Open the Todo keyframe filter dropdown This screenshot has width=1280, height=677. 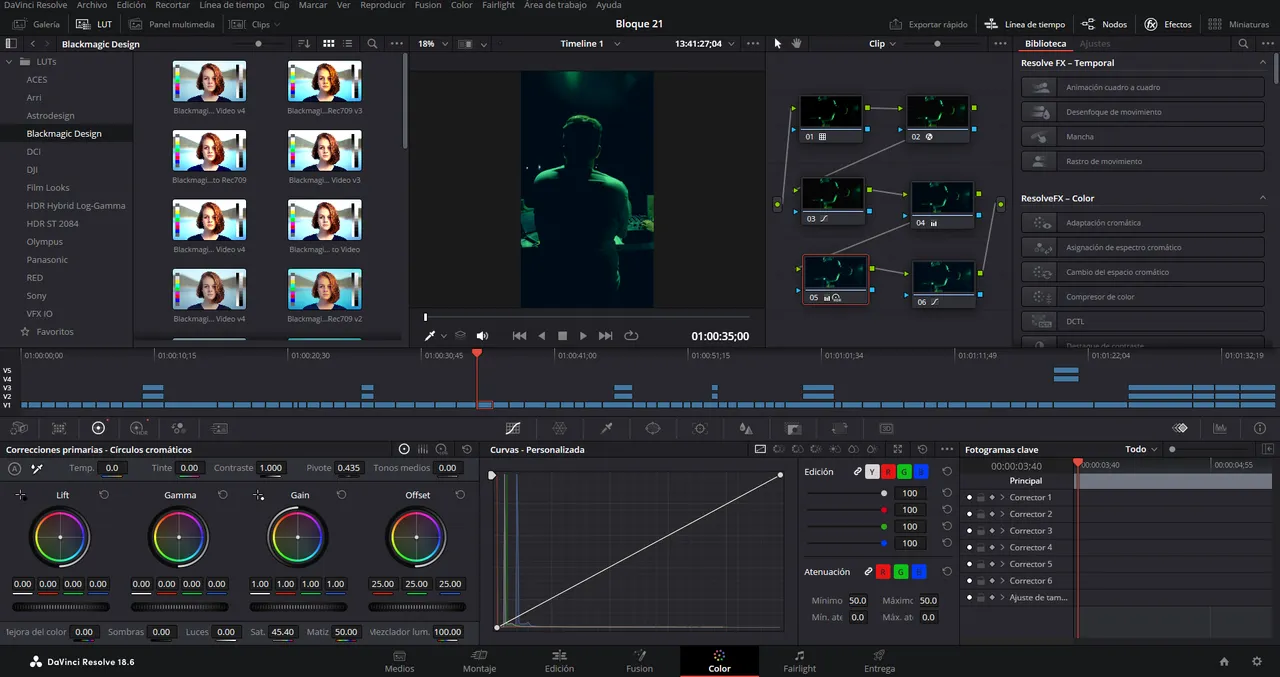click(1141, 450)
